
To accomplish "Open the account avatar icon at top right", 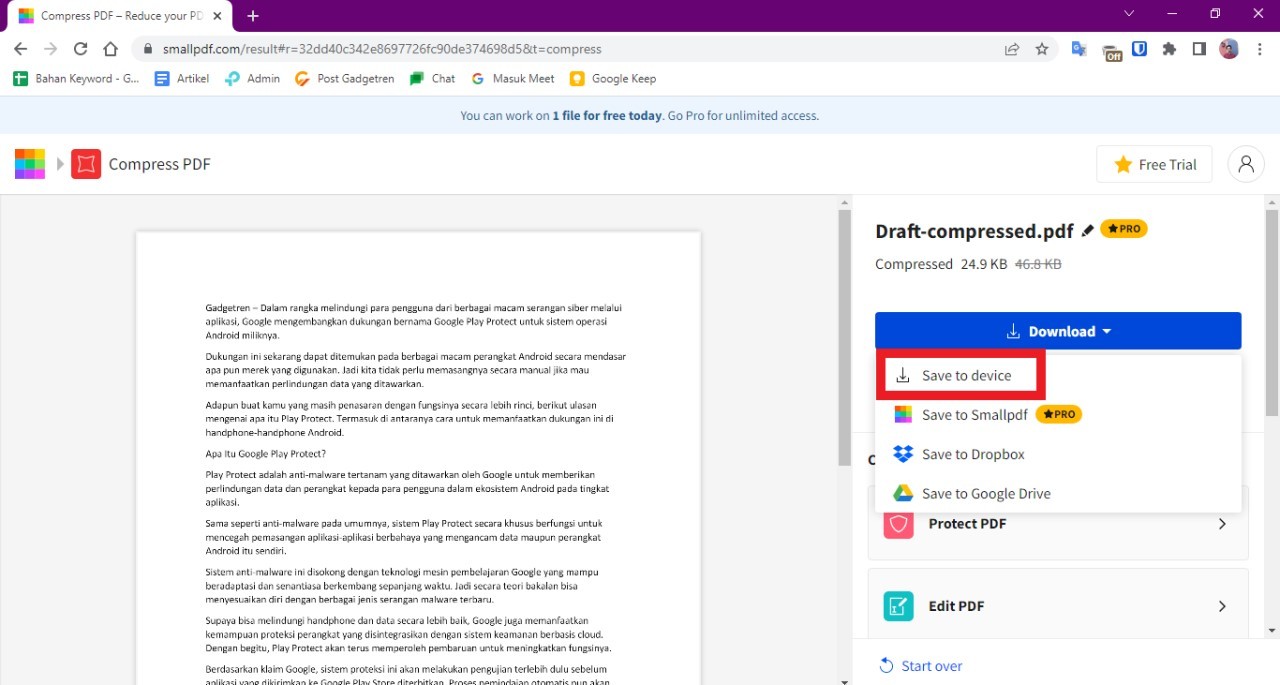I will 1245,163.
